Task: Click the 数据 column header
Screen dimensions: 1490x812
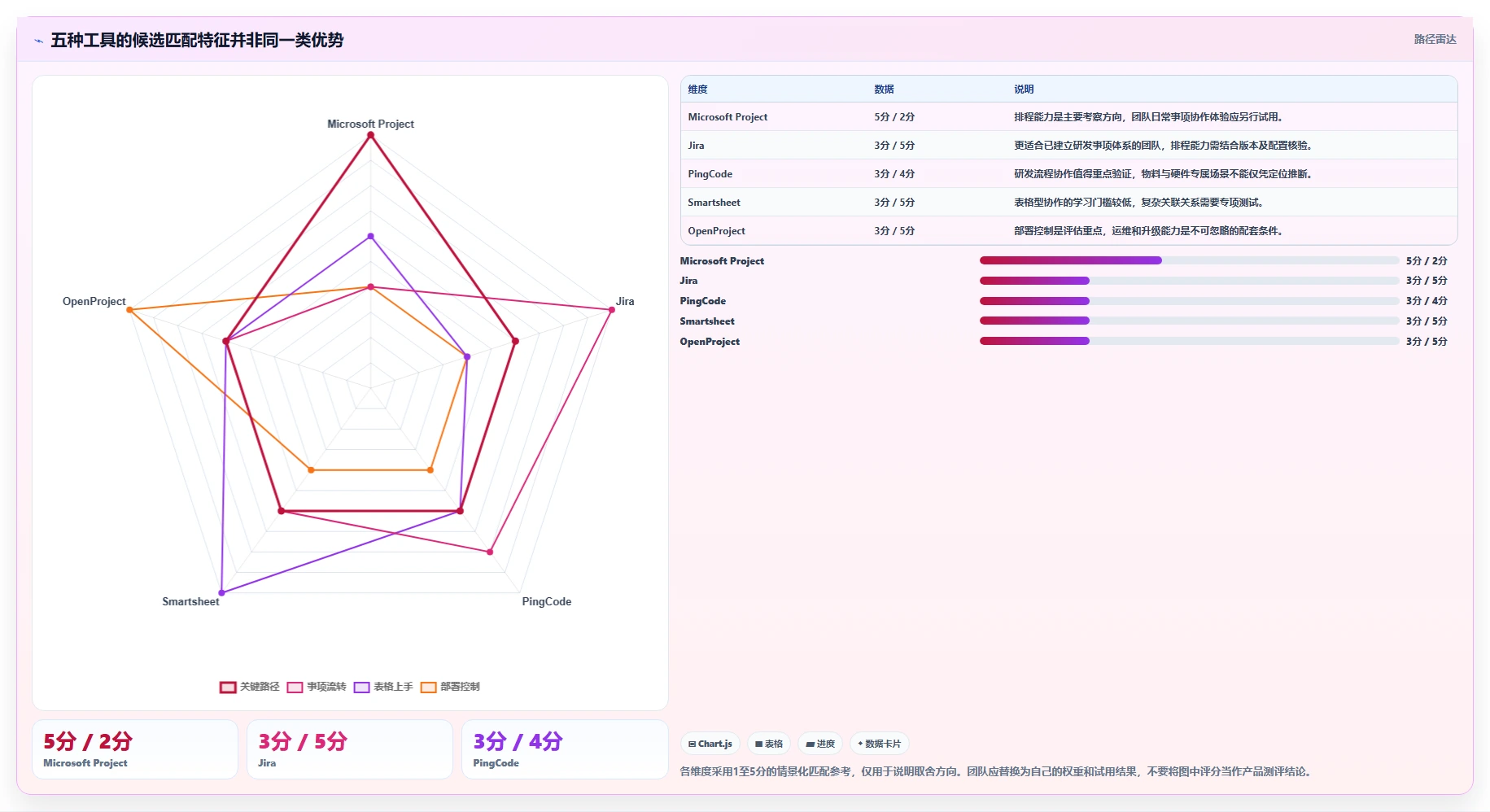Action: 884,89
